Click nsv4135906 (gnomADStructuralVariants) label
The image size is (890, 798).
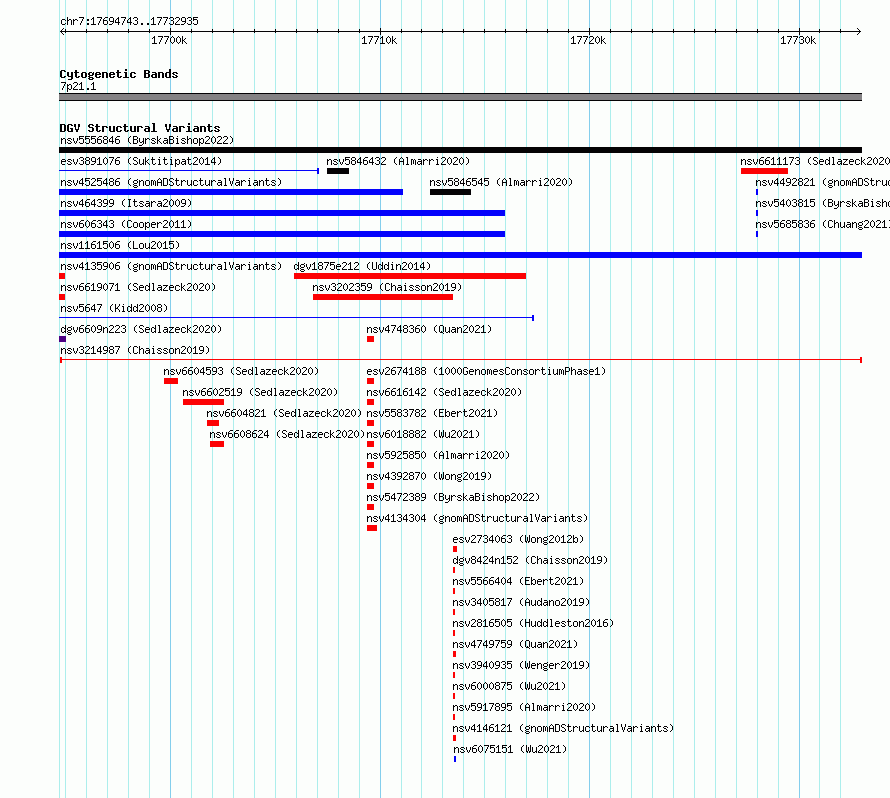pyautogui.click(x=171, y=266)
